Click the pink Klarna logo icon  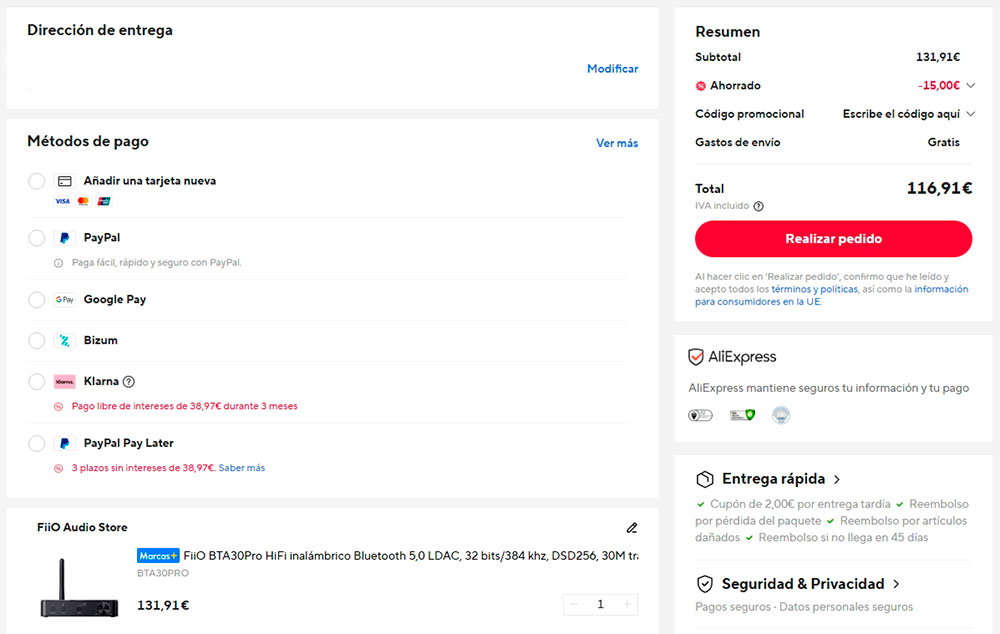64,381
